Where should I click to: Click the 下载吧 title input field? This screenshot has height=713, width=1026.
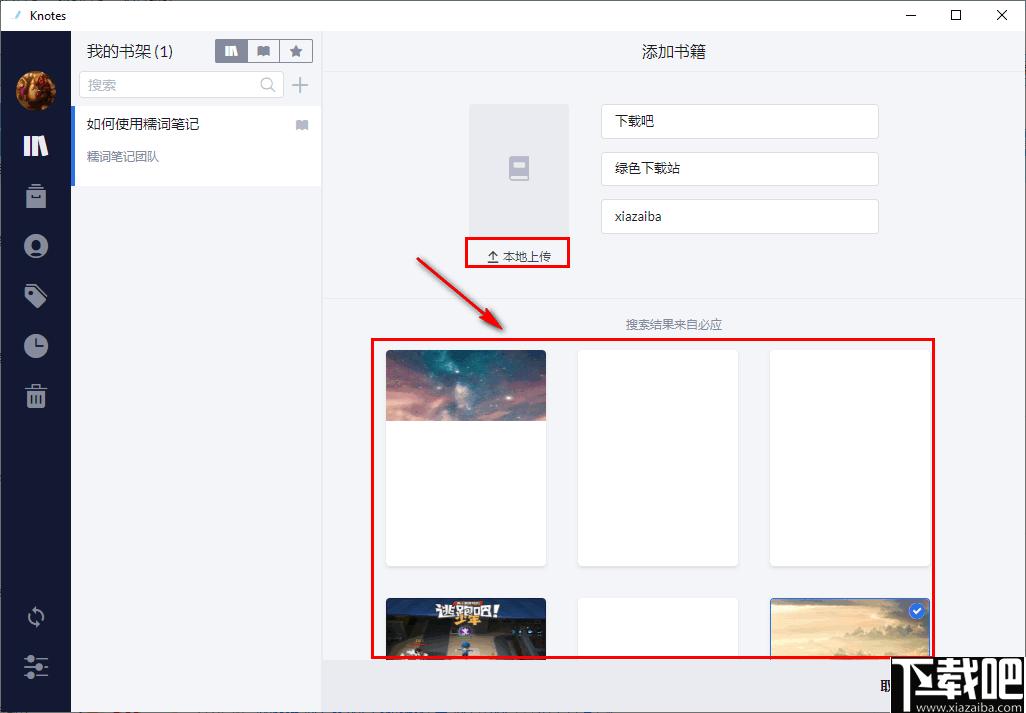point(739,122)
